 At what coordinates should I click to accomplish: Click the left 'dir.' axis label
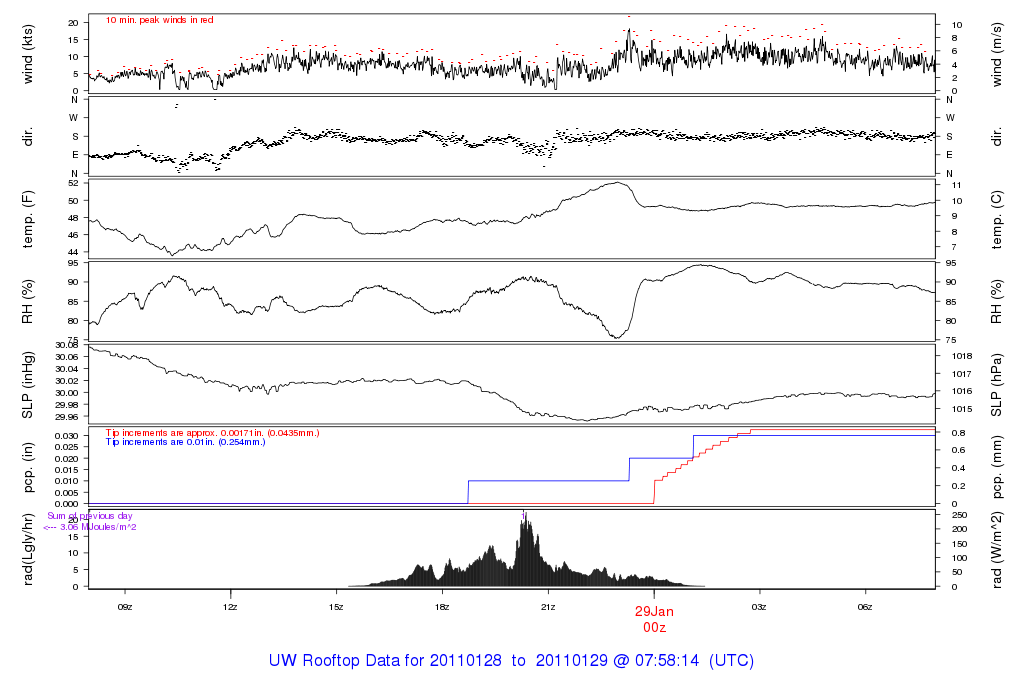(27, 137)
